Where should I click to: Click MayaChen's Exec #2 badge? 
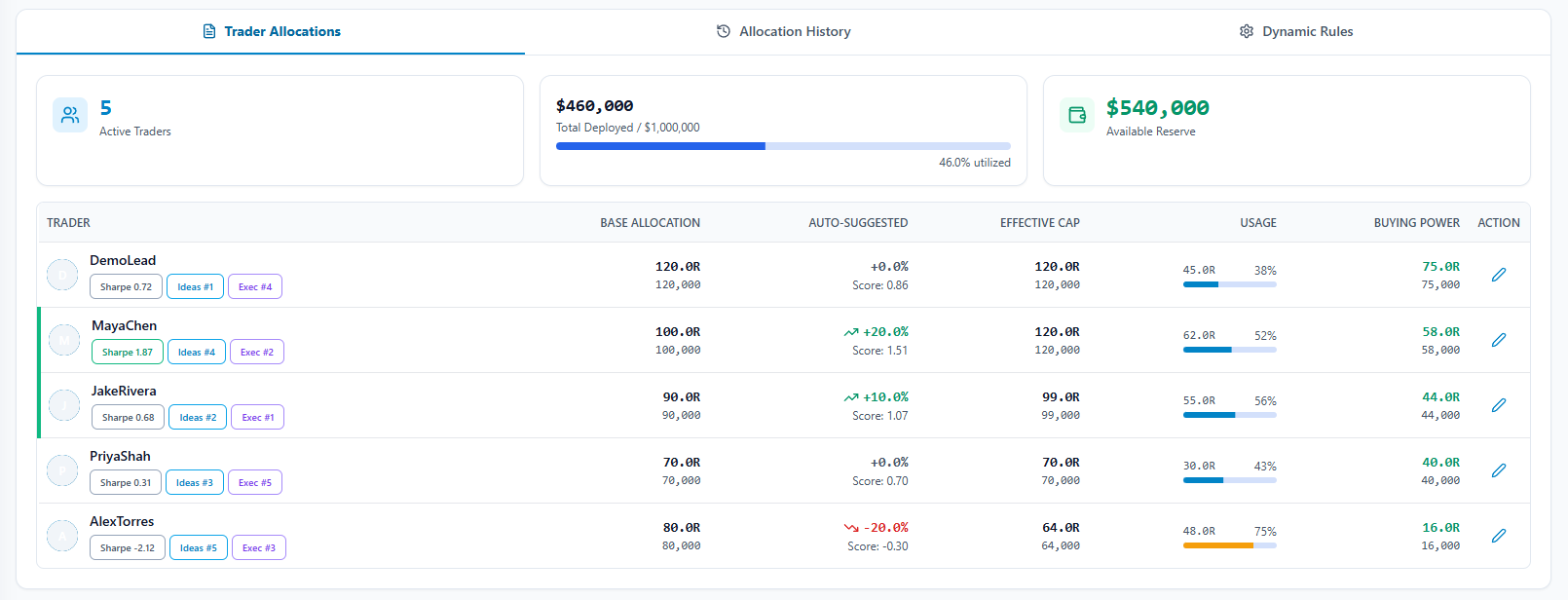[x=257, y=353]
